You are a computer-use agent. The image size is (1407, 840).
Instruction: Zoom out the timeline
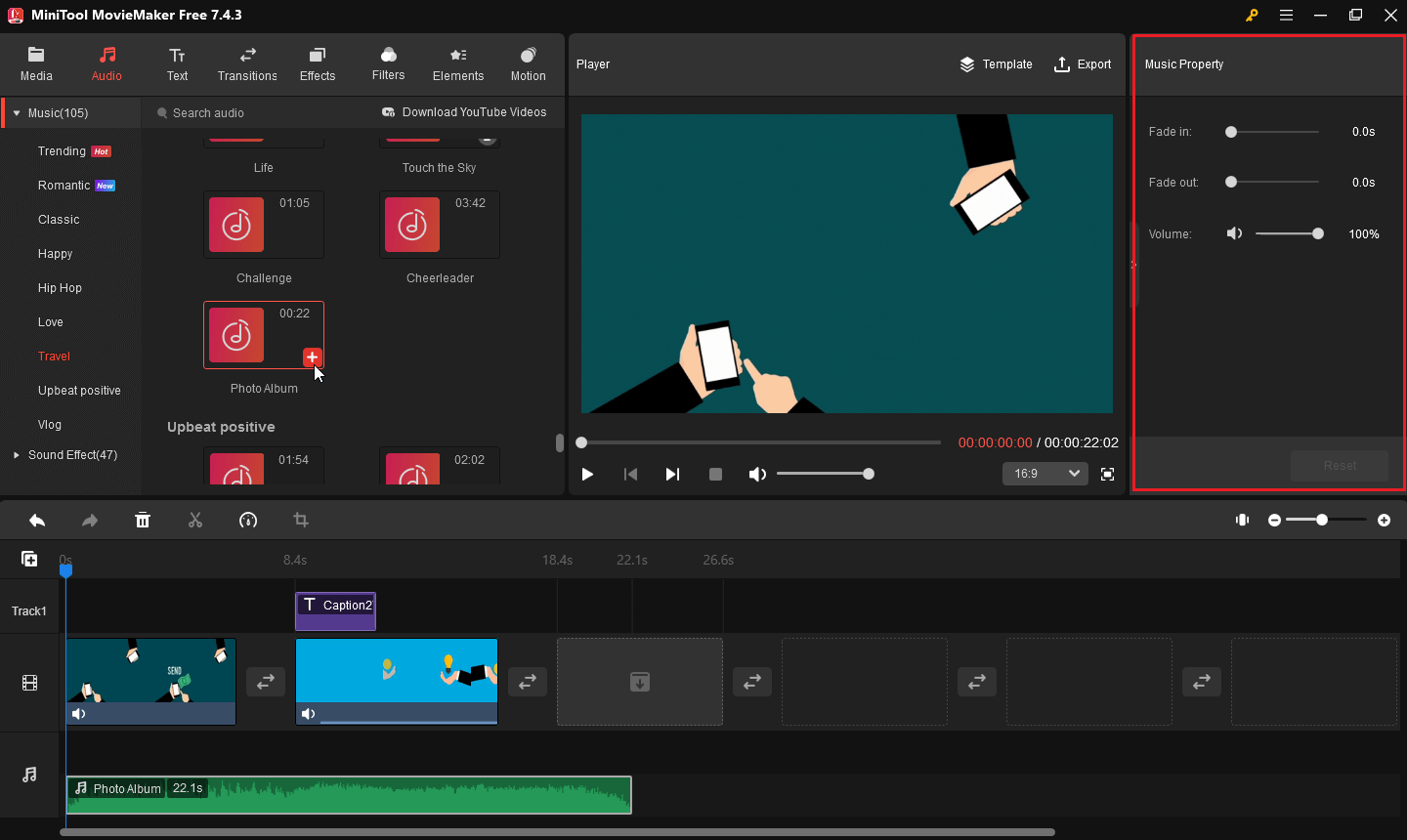click(x=1274, y=521)
